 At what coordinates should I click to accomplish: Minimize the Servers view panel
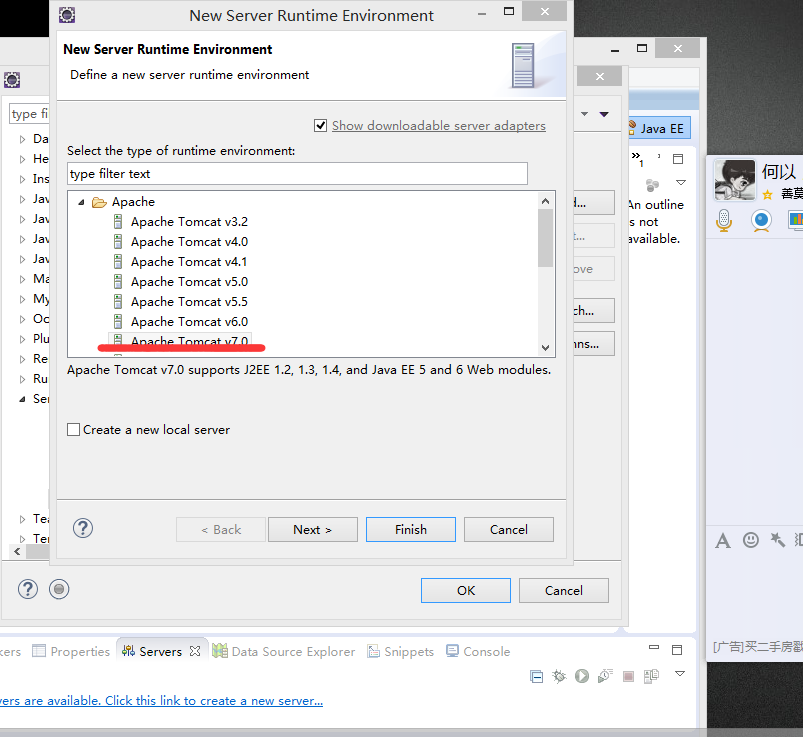tap(654, 647)
